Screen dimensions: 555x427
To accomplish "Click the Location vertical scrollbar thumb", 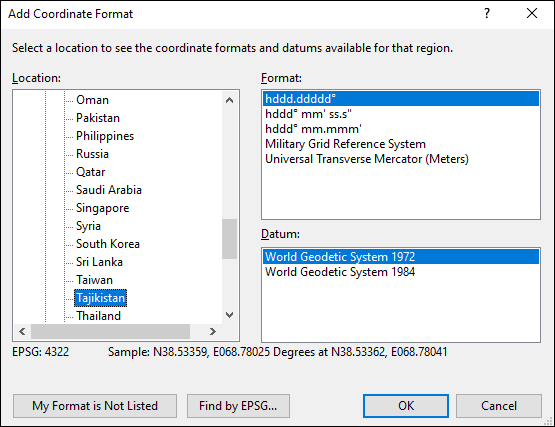I will tap(229, 239).
